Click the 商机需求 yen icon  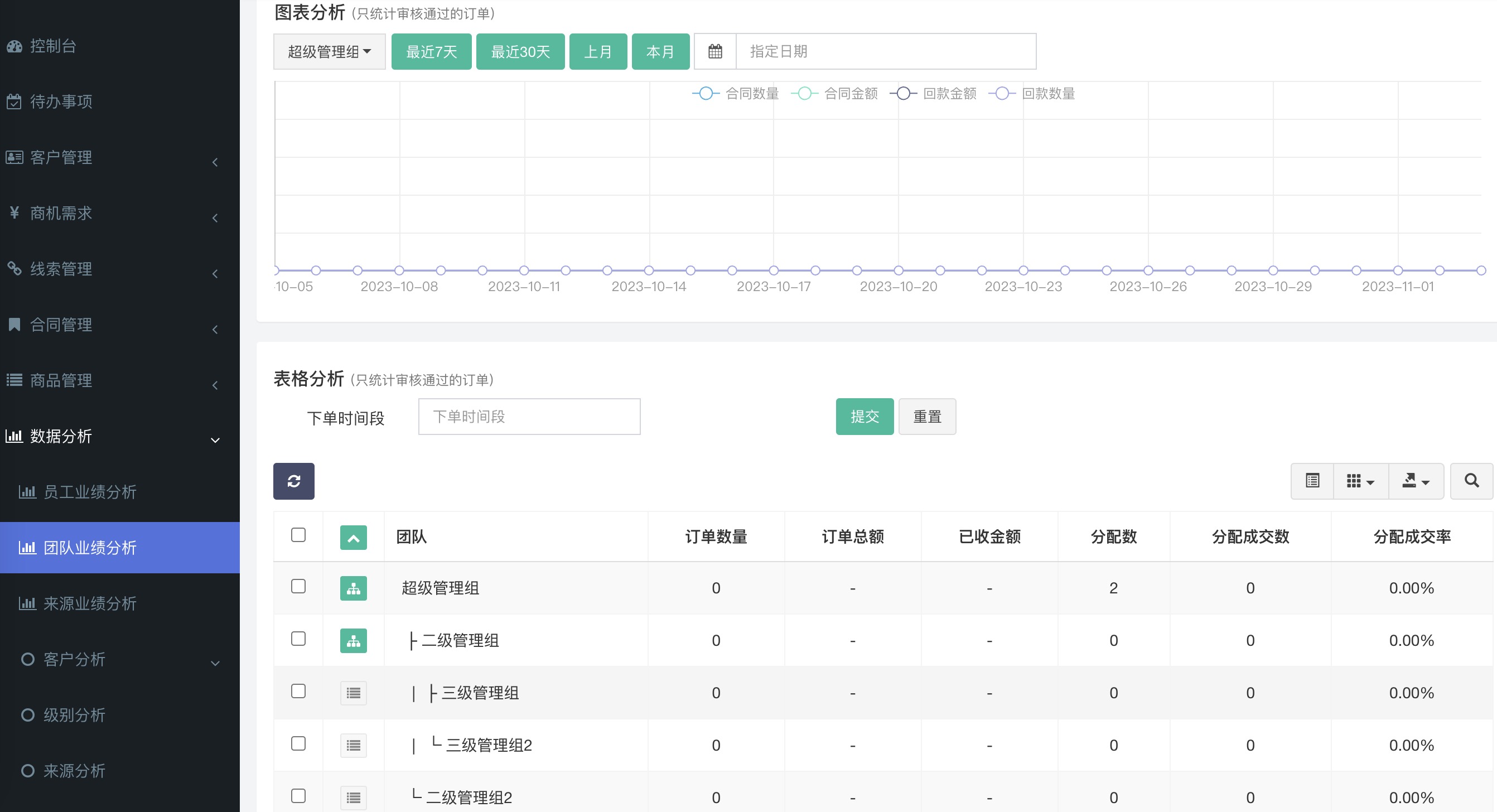[x=15, y=212]
